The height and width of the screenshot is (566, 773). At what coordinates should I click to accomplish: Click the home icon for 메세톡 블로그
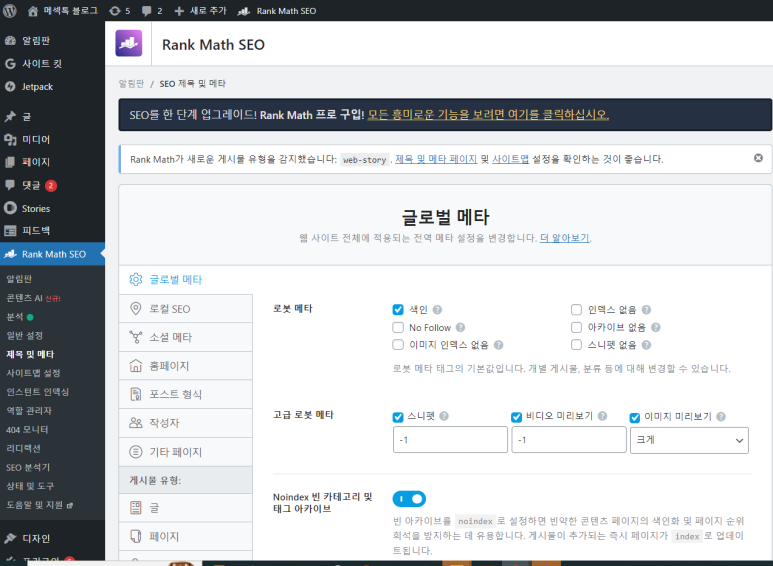(33, 11)
